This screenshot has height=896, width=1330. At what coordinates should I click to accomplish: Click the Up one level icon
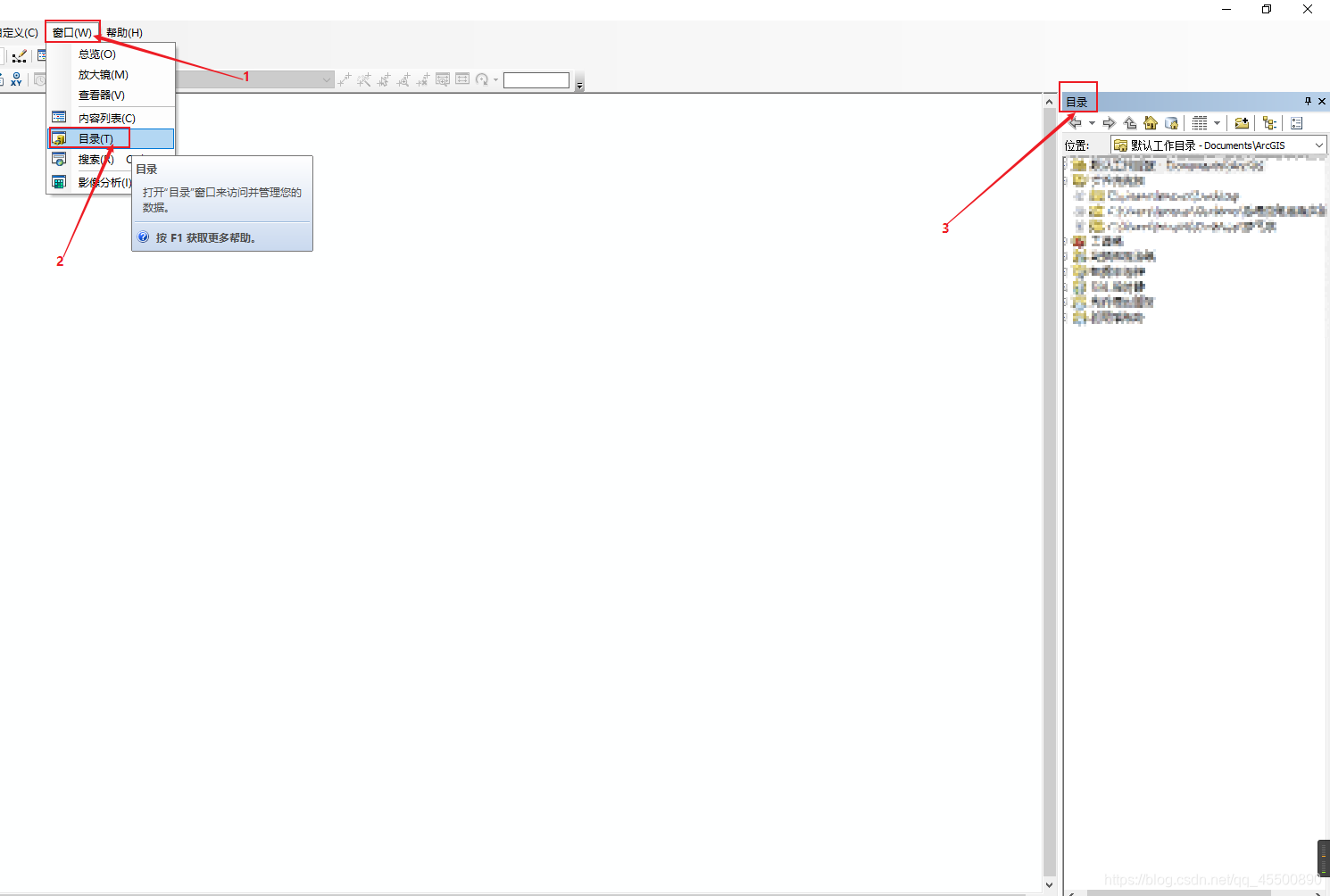click(x=1130, y=123)
